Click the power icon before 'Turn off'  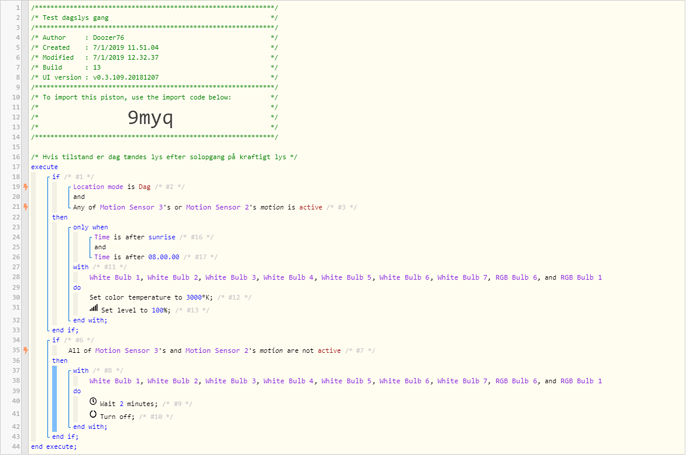93,414
